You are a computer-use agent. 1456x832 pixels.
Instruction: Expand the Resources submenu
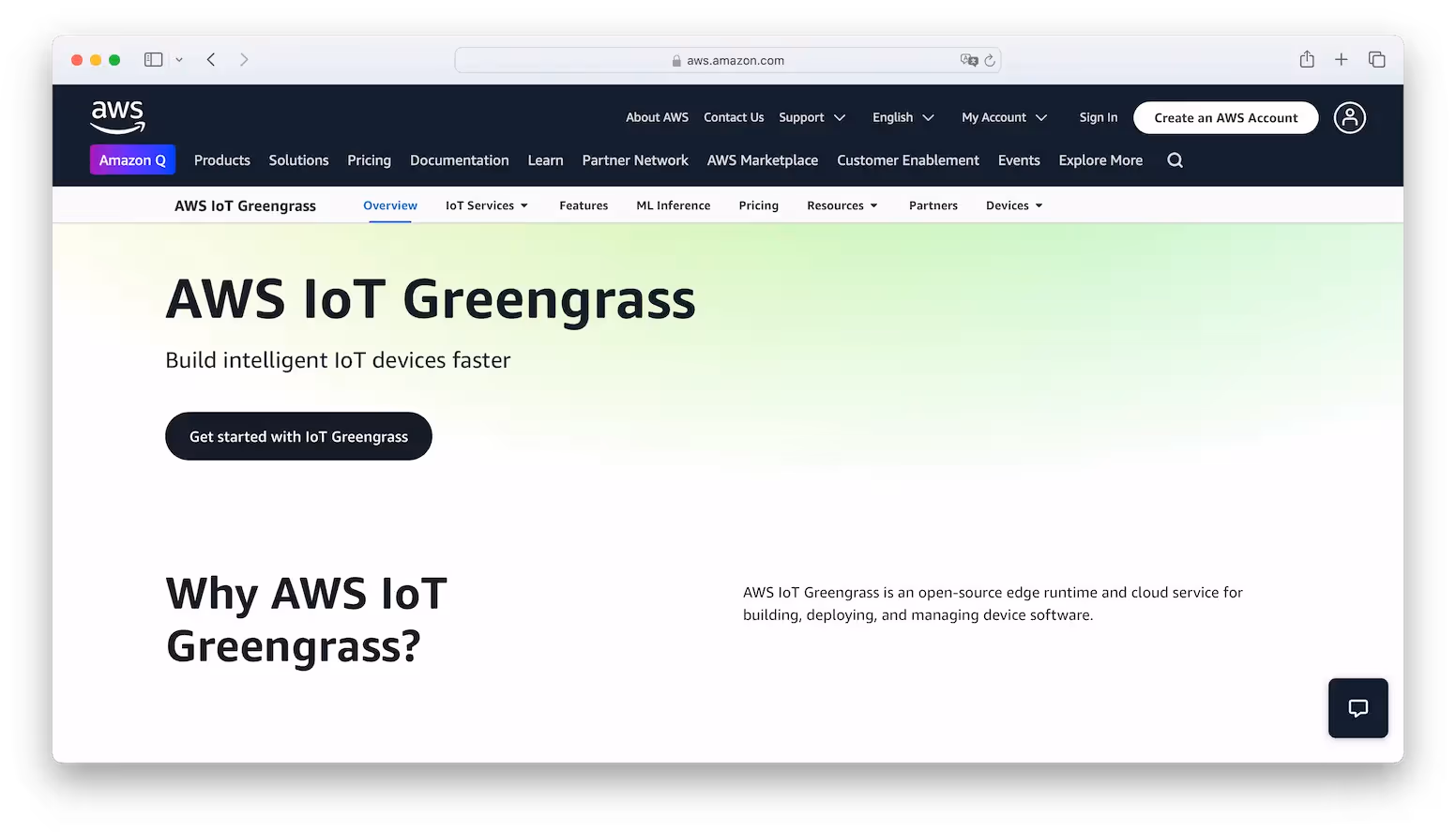click(842, 205)
